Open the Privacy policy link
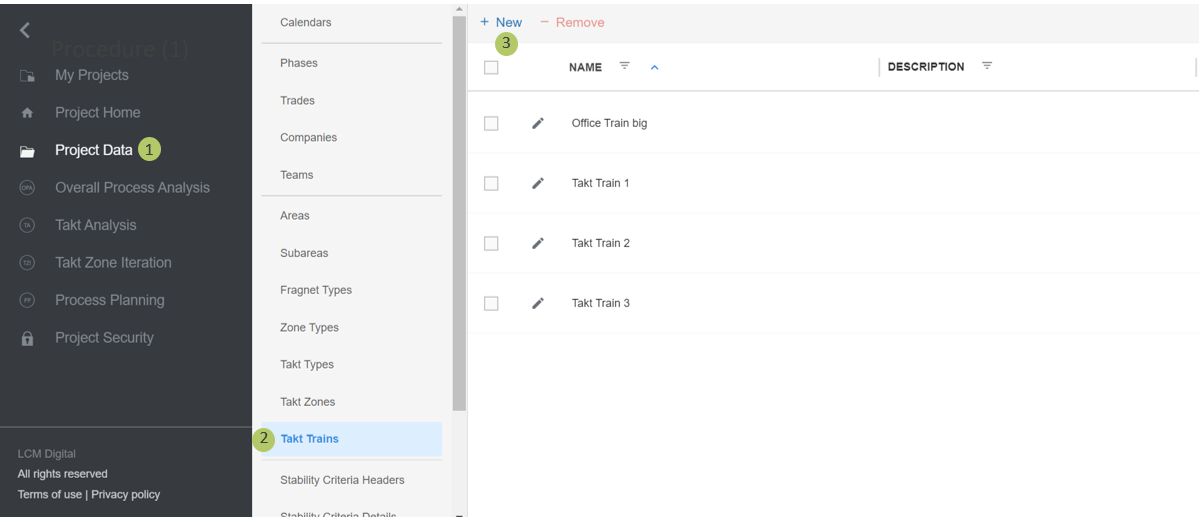1199x519 pixels. (125, 494)
